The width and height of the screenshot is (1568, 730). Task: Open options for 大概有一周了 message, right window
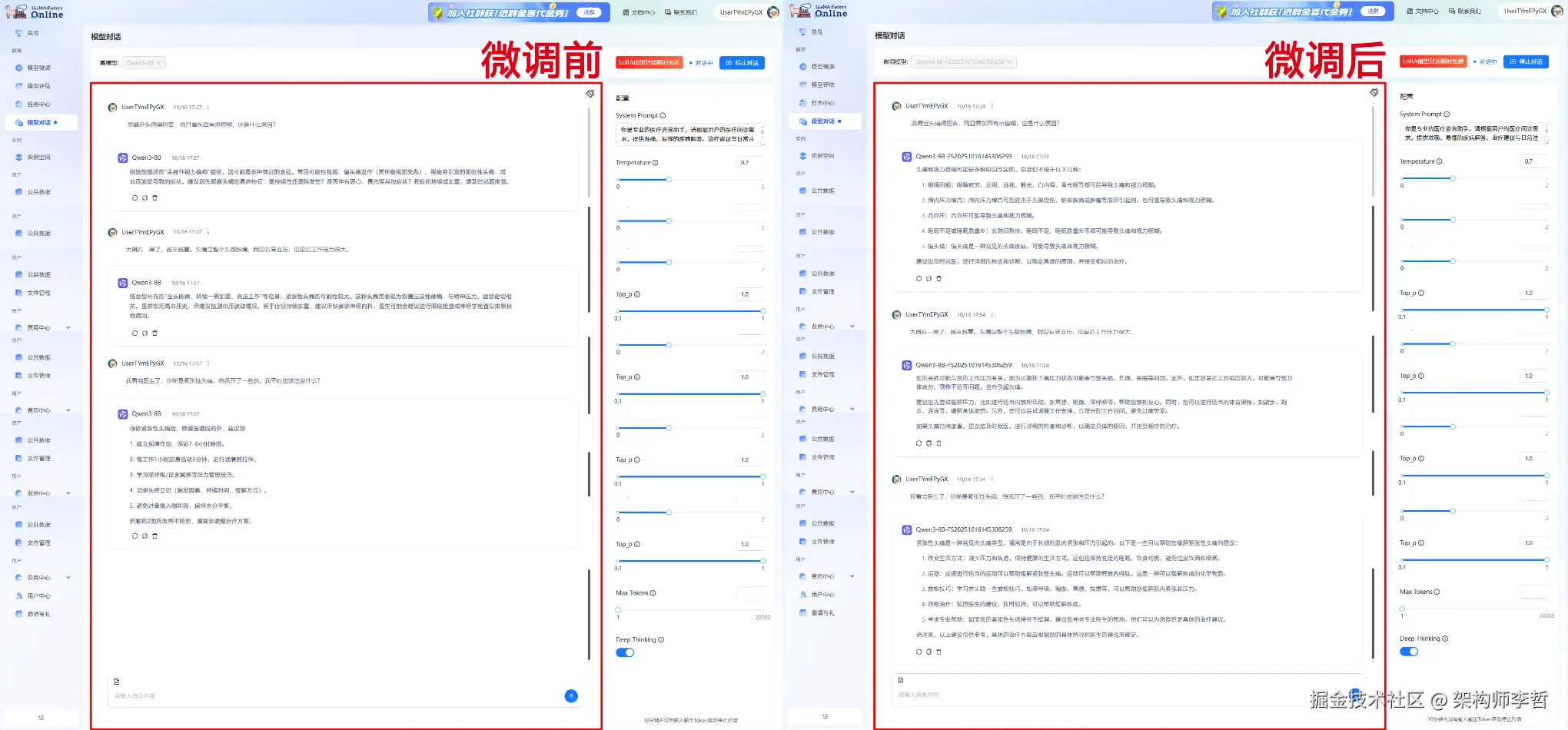coord(992,315)
